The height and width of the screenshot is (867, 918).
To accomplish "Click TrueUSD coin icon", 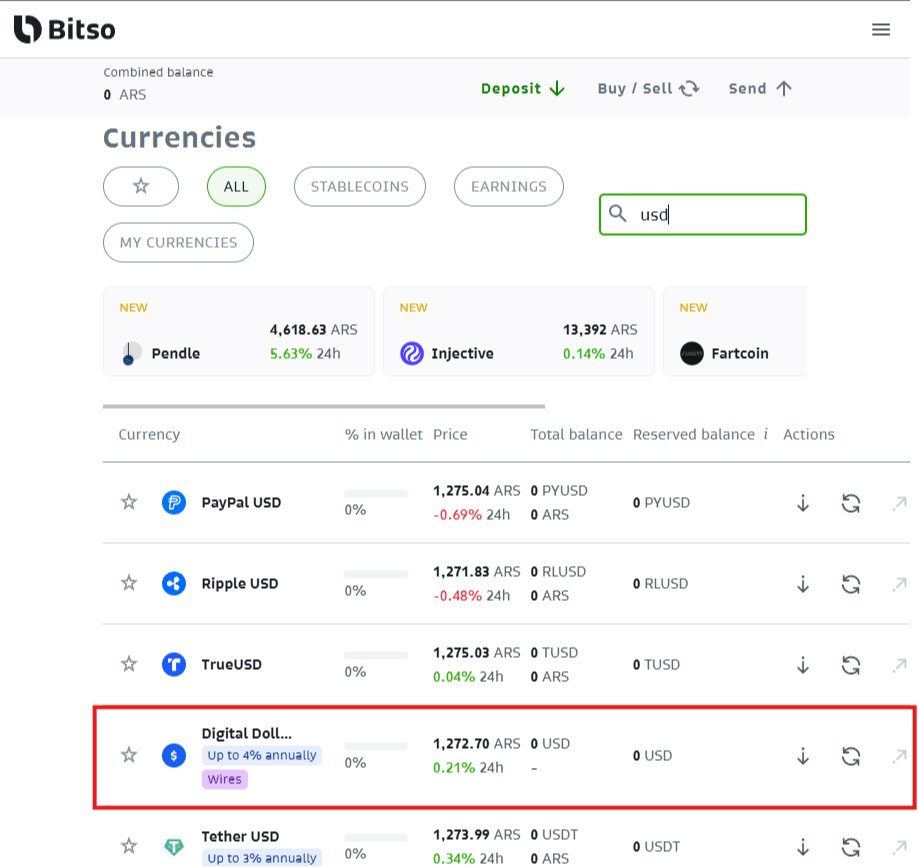I will click(174, 664).
